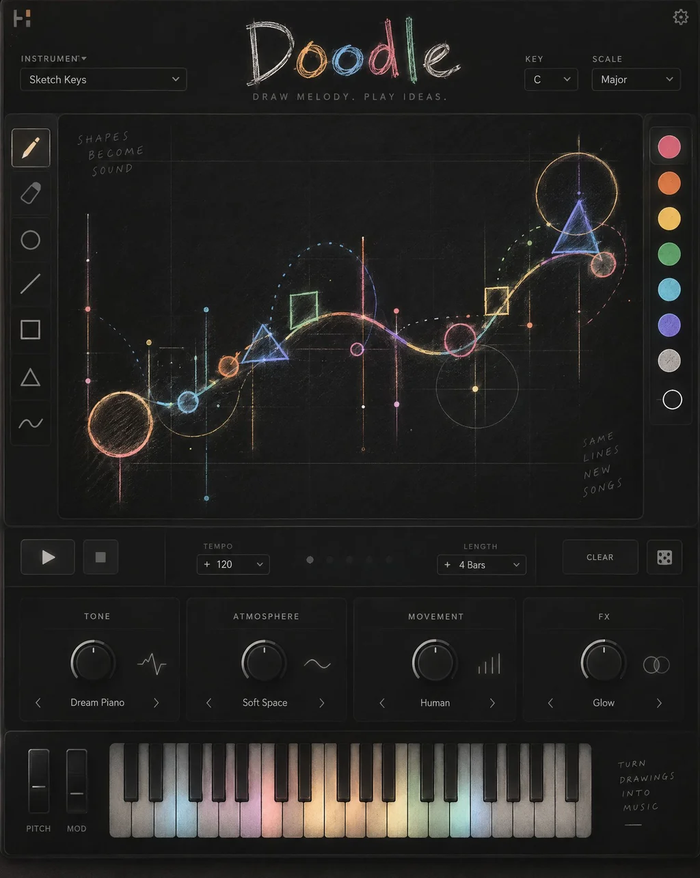The height and width of the screenshot is (878, 700).
Task: Select the eraser tool
Action: click(31, 194)
